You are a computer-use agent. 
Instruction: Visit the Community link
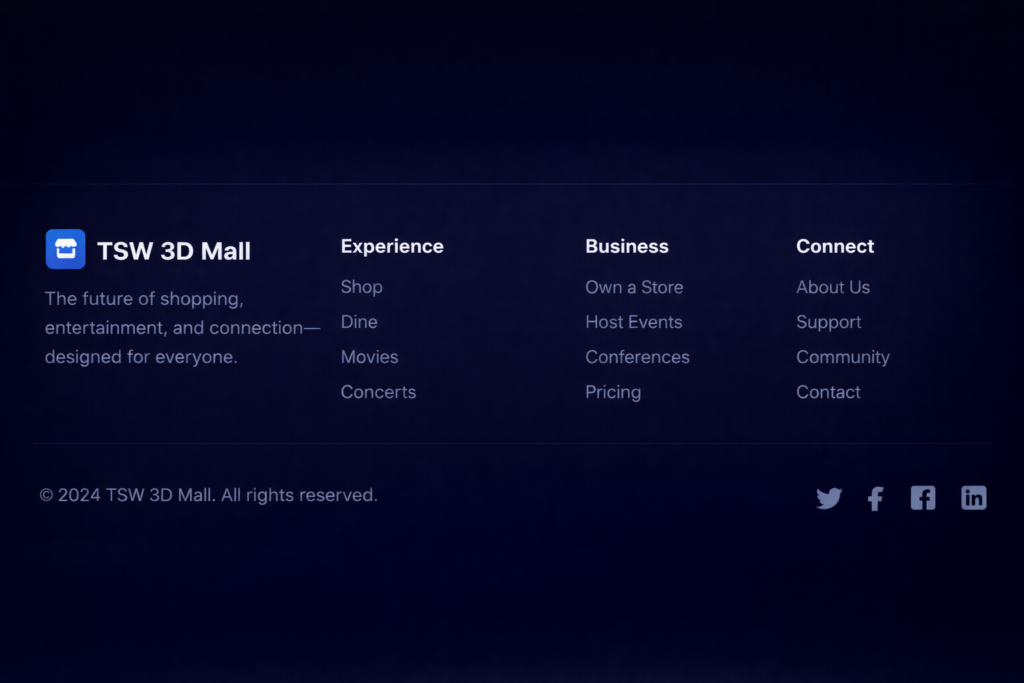pos(842,357)
